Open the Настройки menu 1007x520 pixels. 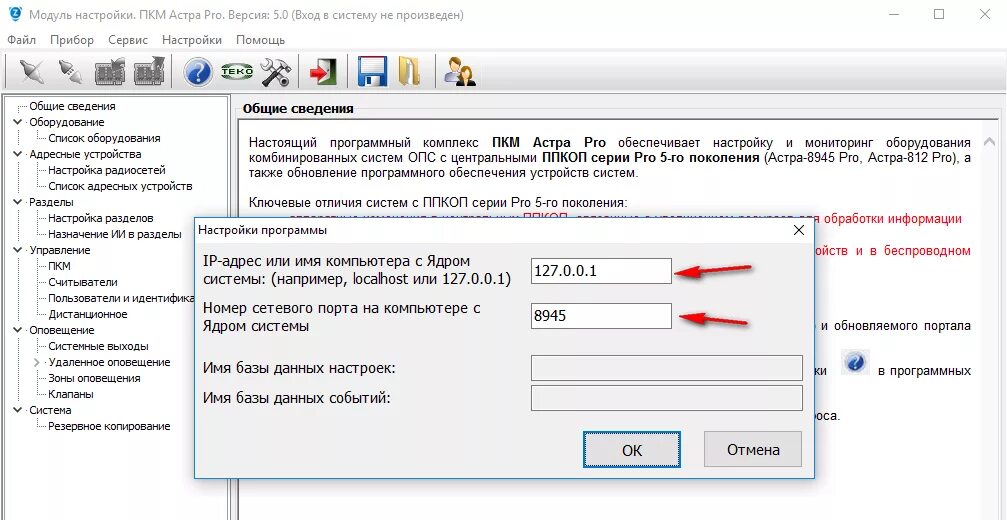point(192,40)
